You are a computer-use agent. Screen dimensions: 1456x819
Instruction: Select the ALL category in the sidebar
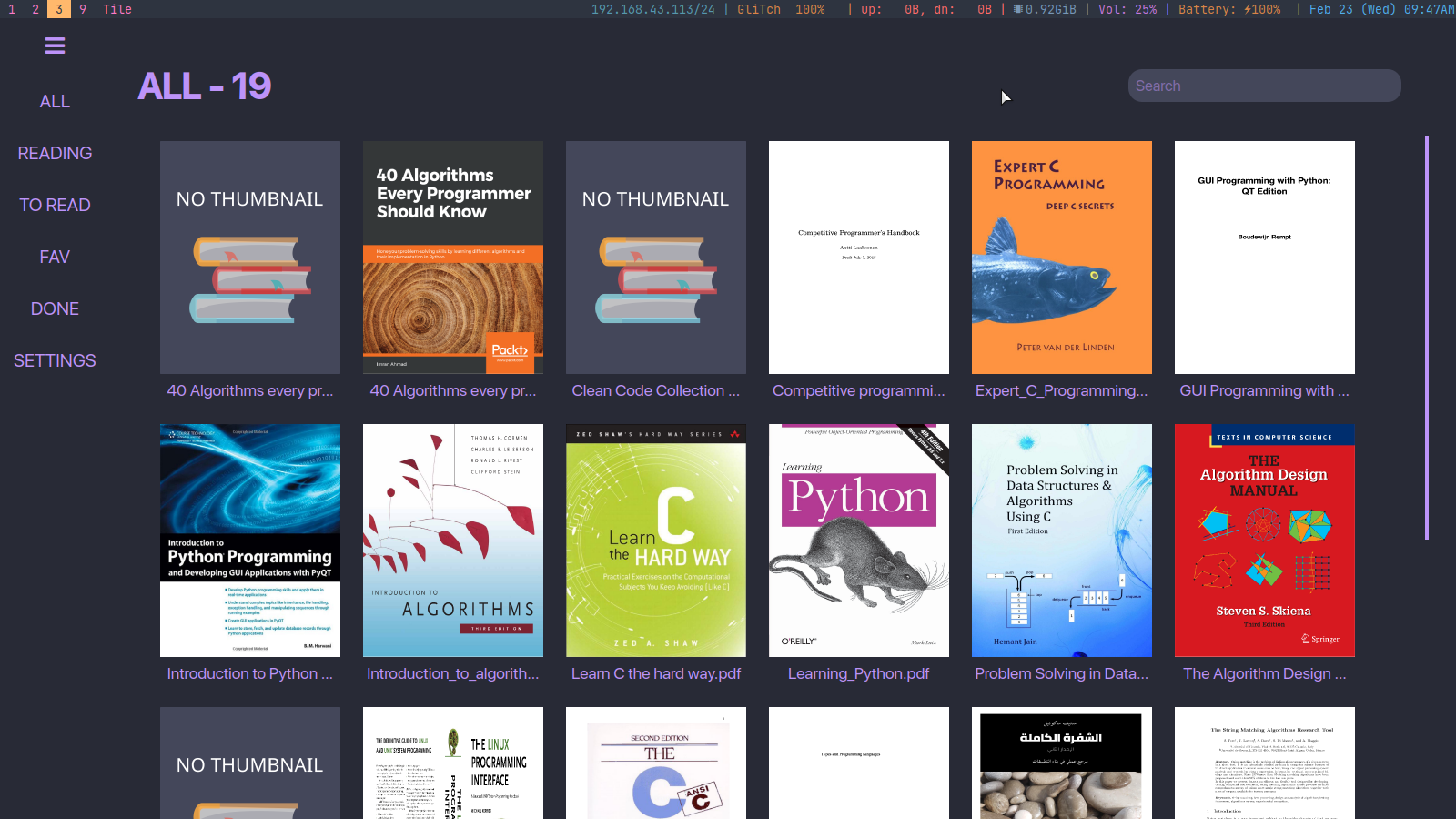pyautogui.click(x=55, y=102)
